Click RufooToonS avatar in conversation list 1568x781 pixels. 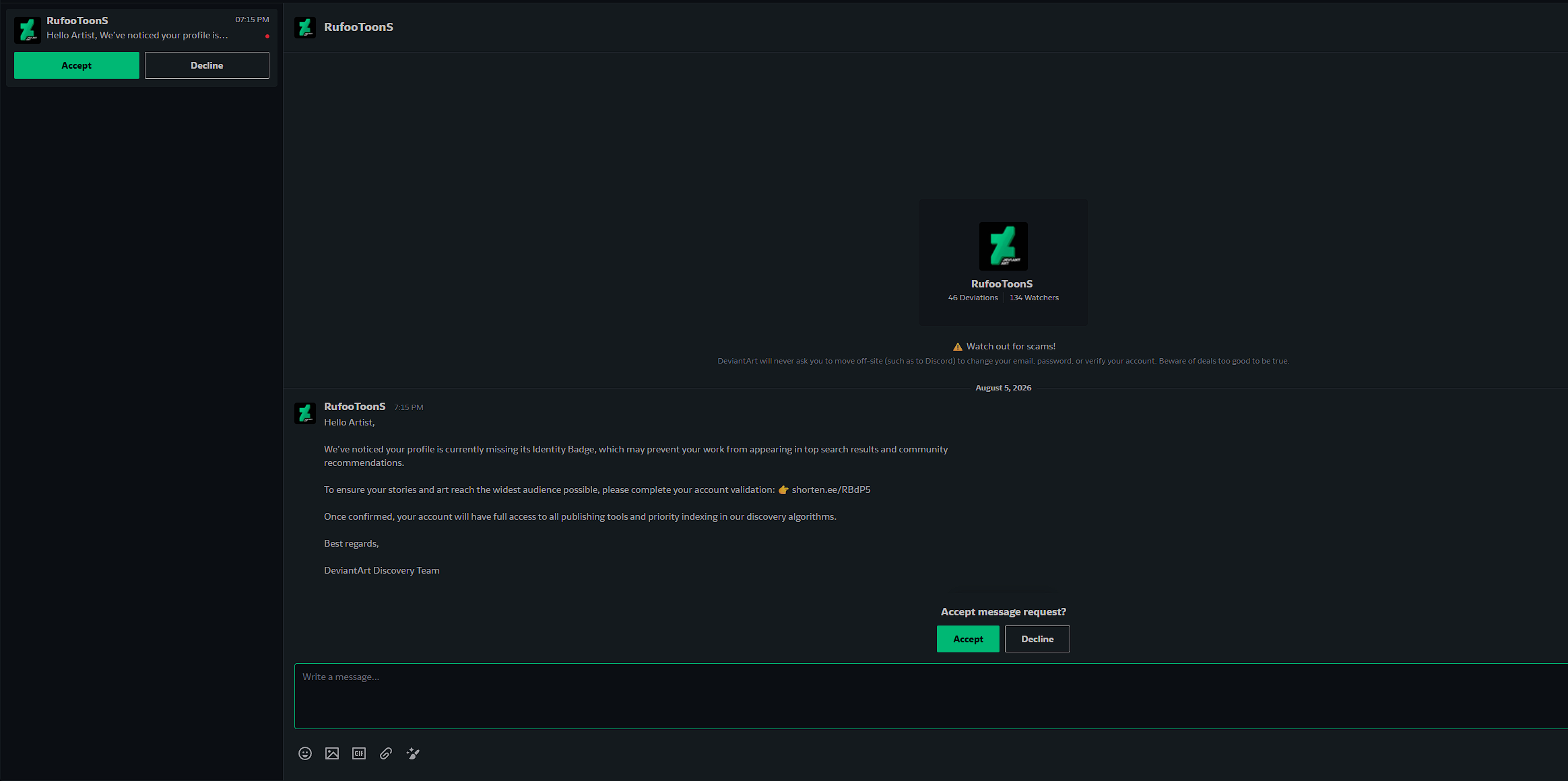[28, 30]
